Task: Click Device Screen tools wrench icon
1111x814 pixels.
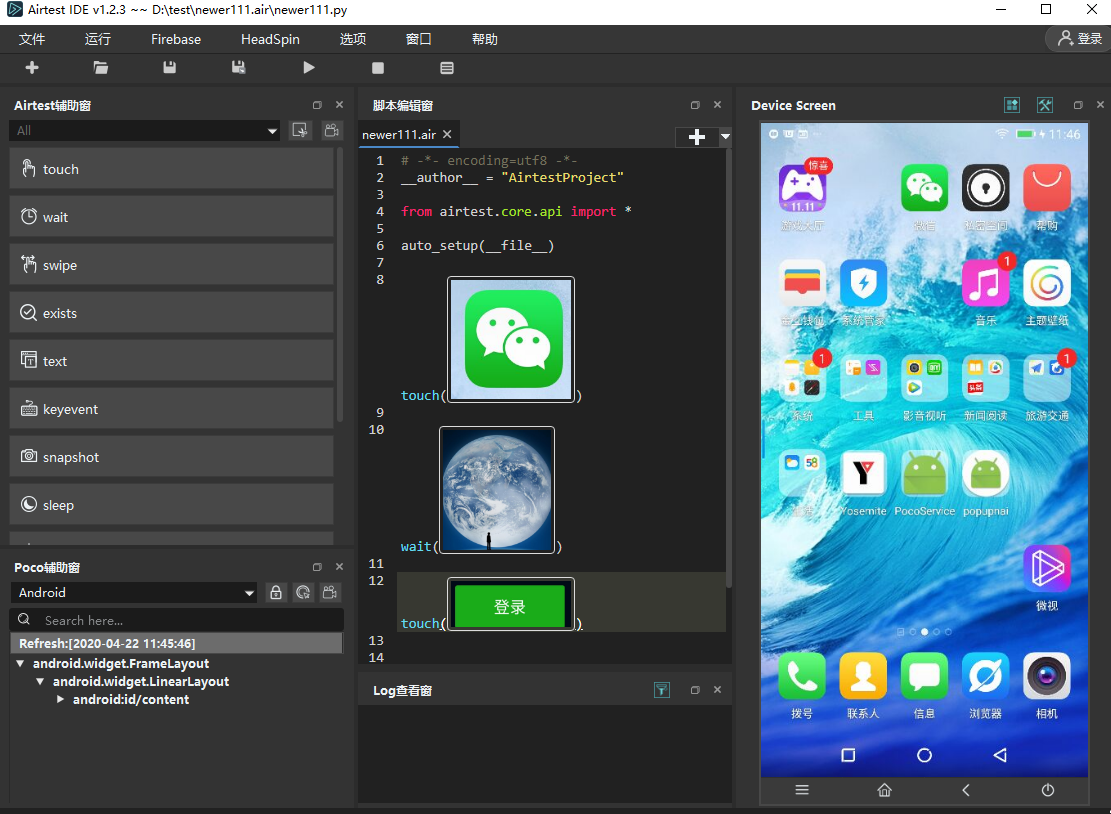Action: [x=1045, y=105]
